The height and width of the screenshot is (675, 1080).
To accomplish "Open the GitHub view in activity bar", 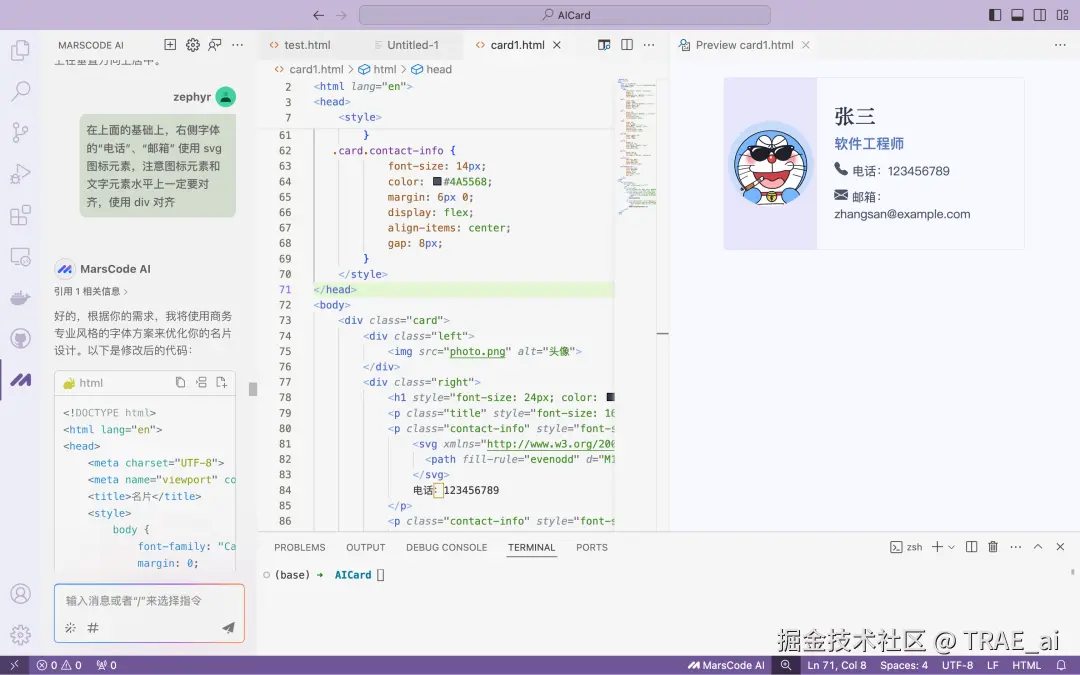I will click(20, 338).
